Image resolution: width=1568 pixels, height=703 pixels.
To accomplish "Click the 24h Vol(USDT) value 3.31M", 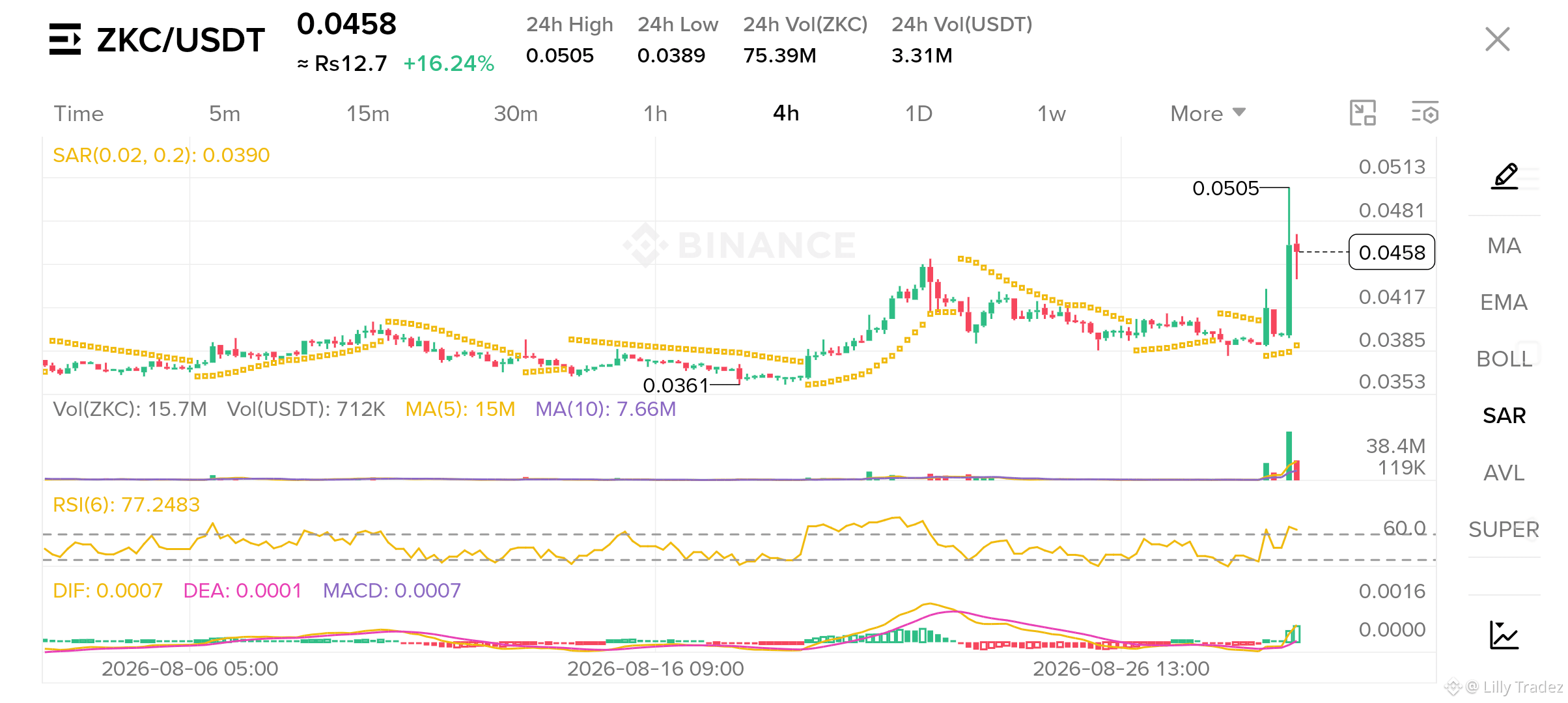I will (x=922, y=55).
